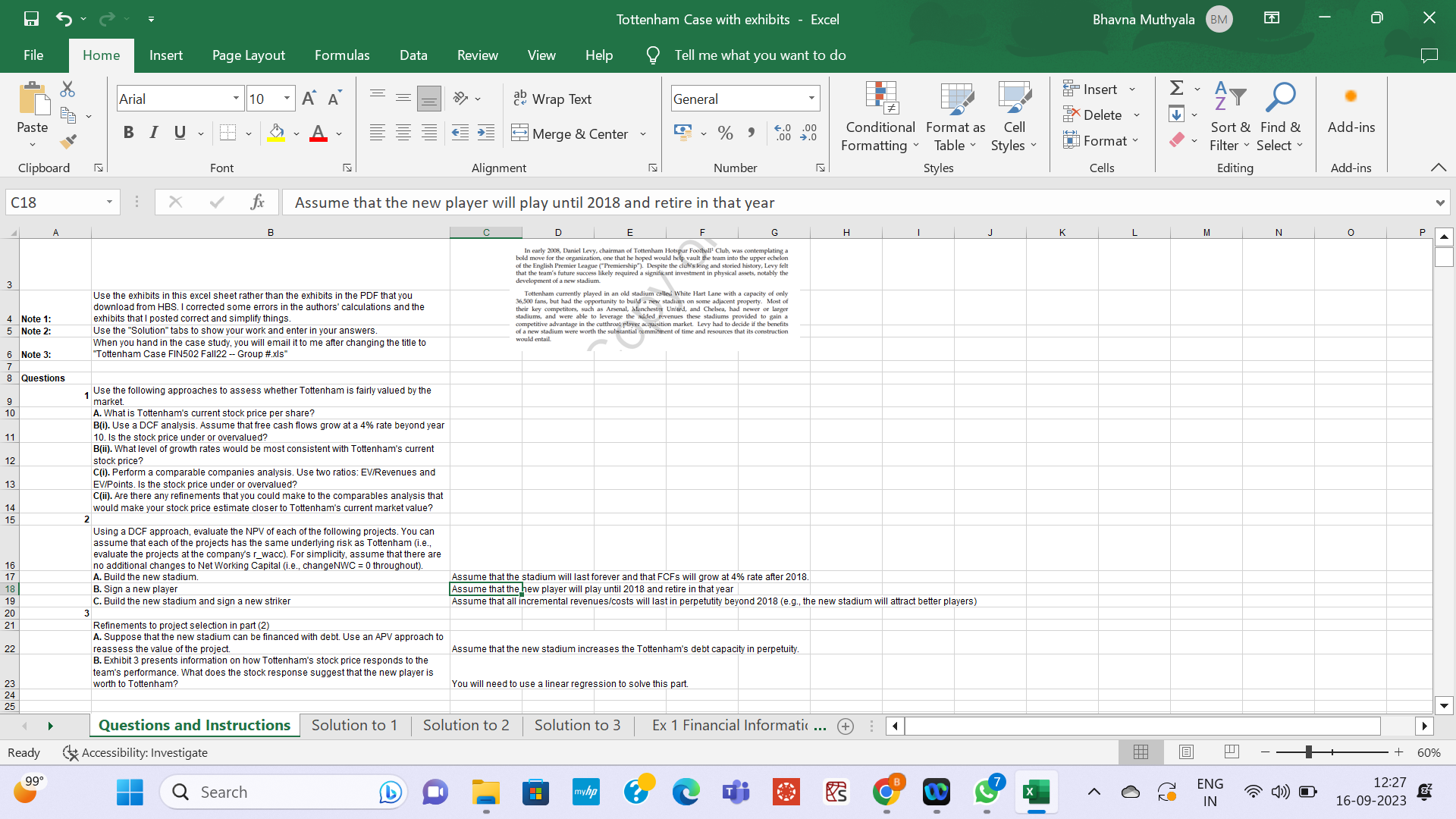Click the Format Painter brush icon
1456x819 pixels.
[68, 141]
